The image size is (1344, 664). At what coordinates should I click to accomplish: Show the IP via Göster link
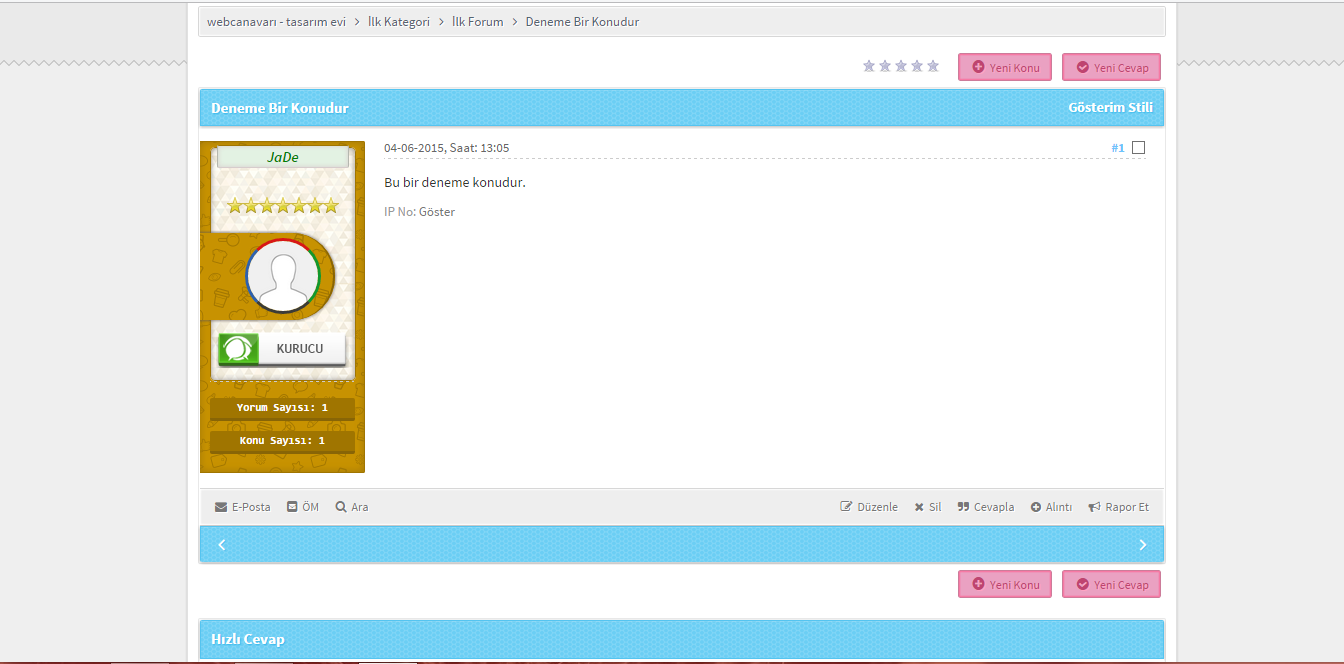coord(437,212)
